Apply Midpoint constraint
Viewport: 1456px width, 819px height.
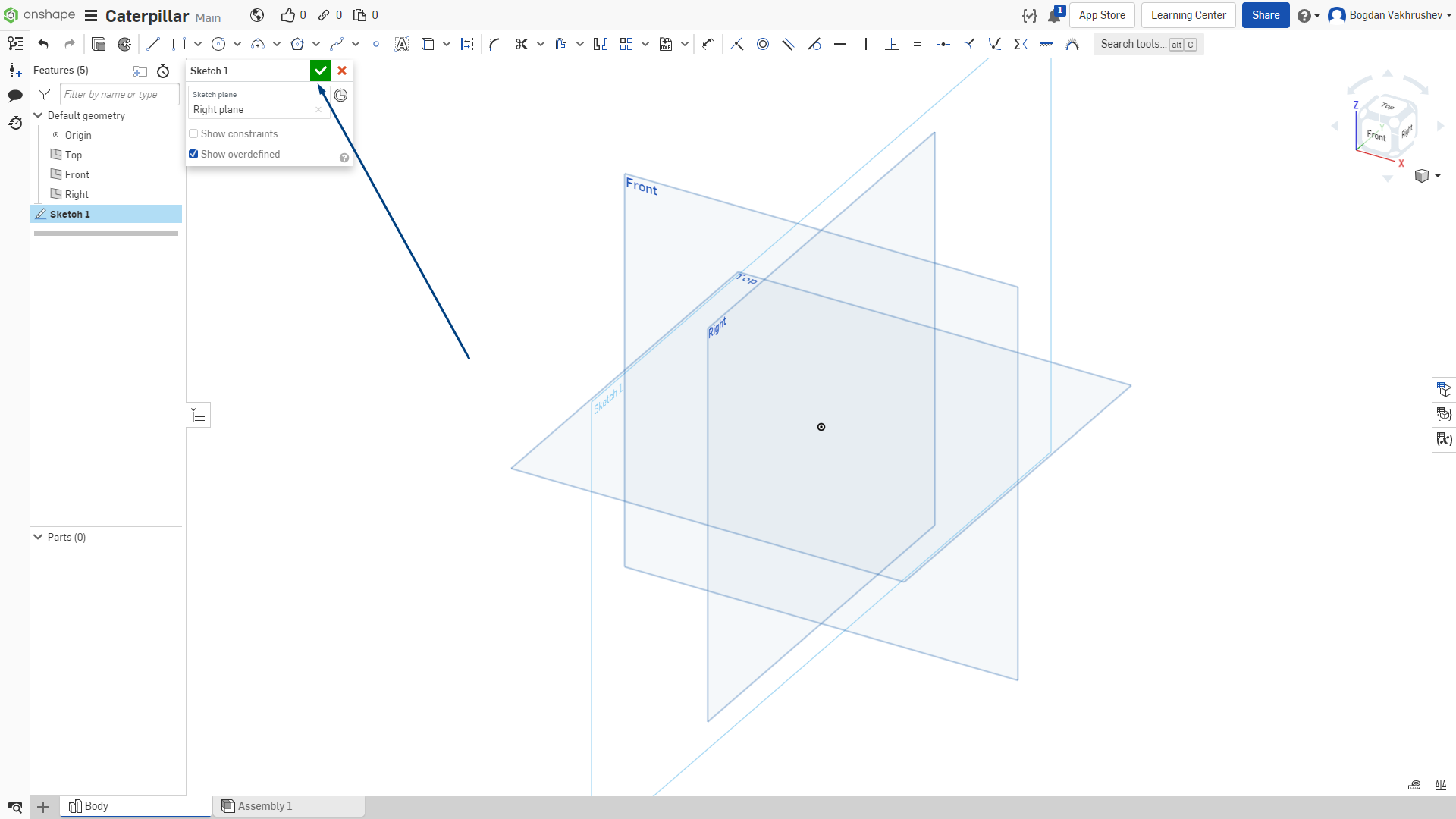click(x=943, y=44)
